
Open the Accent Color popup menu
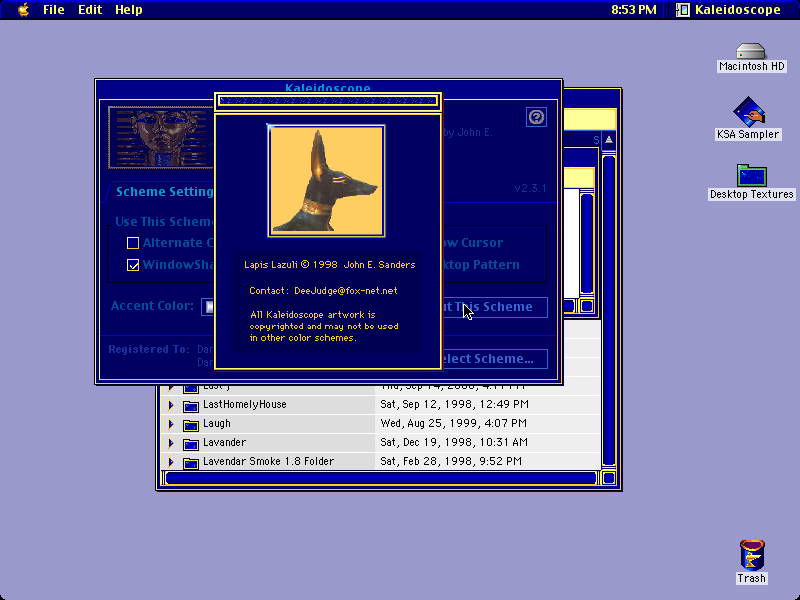click(207, 306)
